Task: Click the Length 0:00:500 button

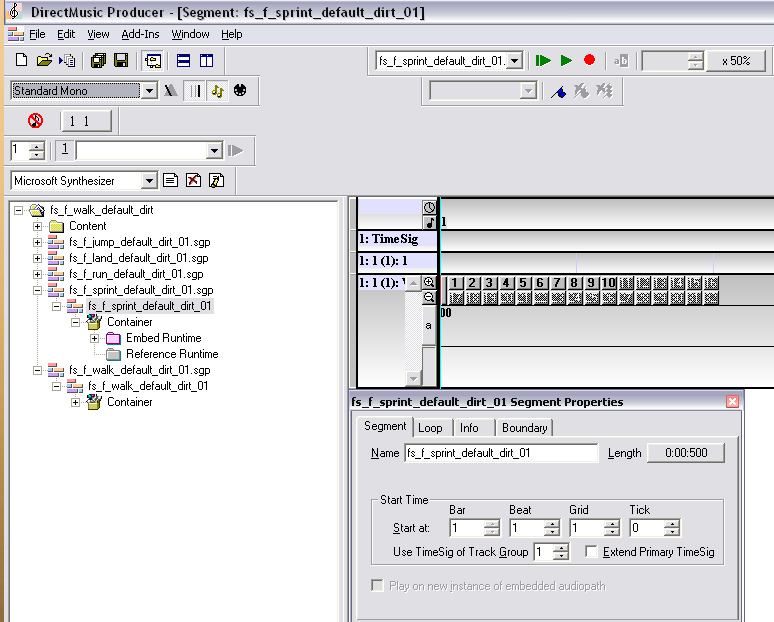Action: click(x=686, y=453)
